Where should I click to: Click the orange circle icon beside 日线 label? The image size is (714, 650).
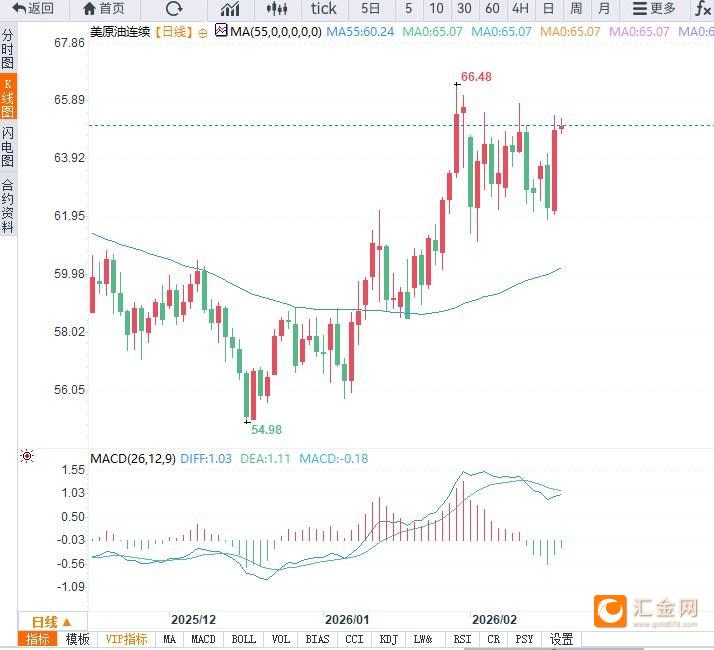(x=204, y=32)
